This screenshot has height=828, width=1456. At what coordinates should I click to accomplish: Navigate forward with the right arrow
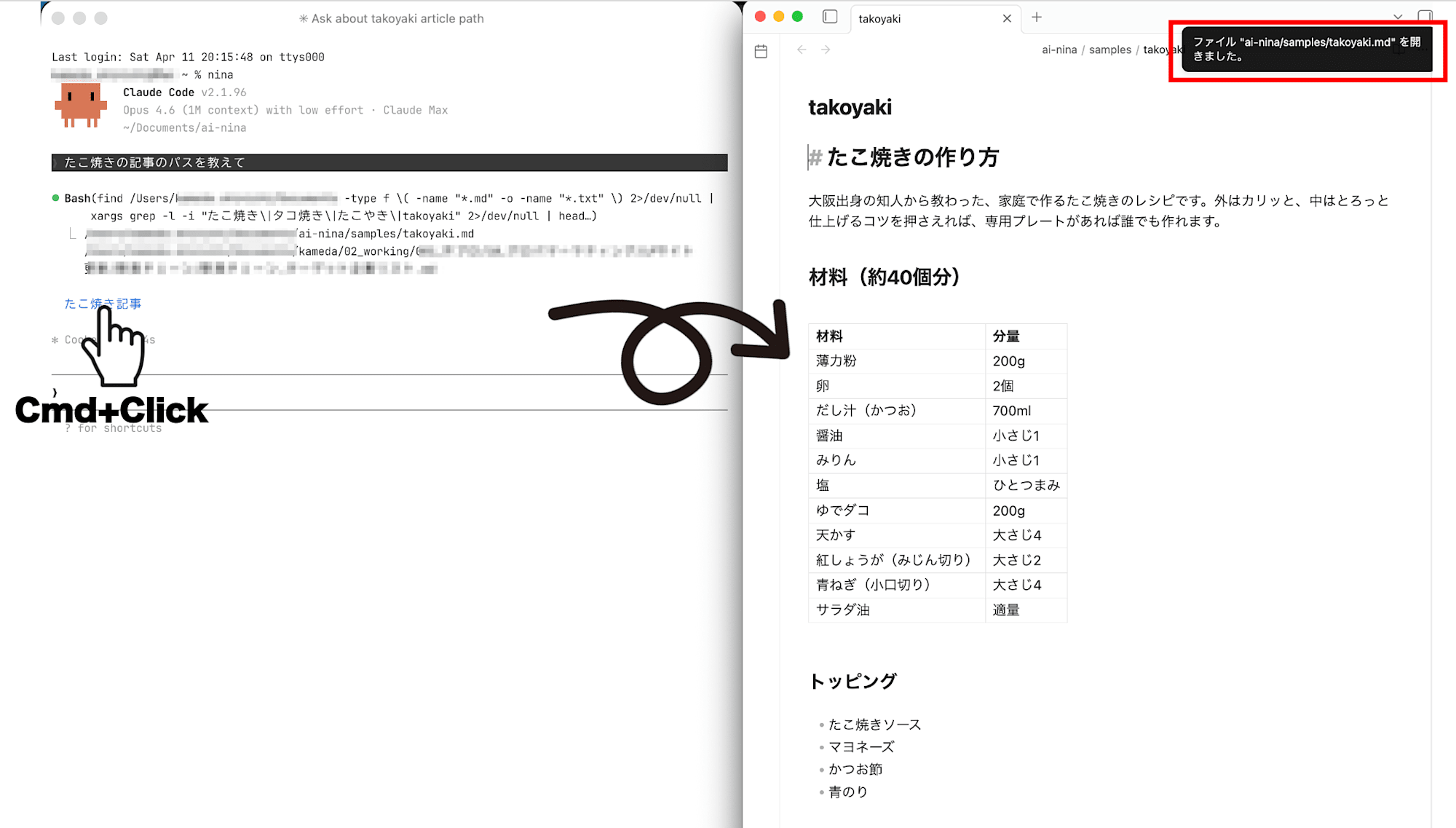pos(826,50)
